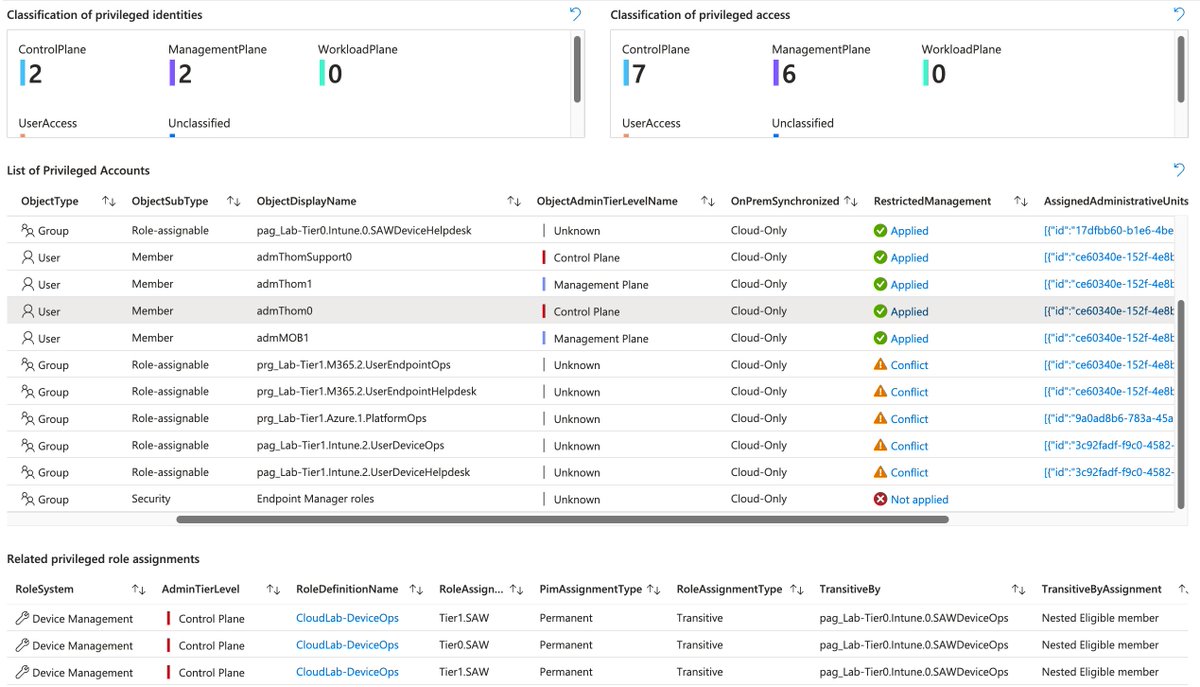Sort the accounts by ObjectSubType column
1200x687 pixels.
point(234,201)
